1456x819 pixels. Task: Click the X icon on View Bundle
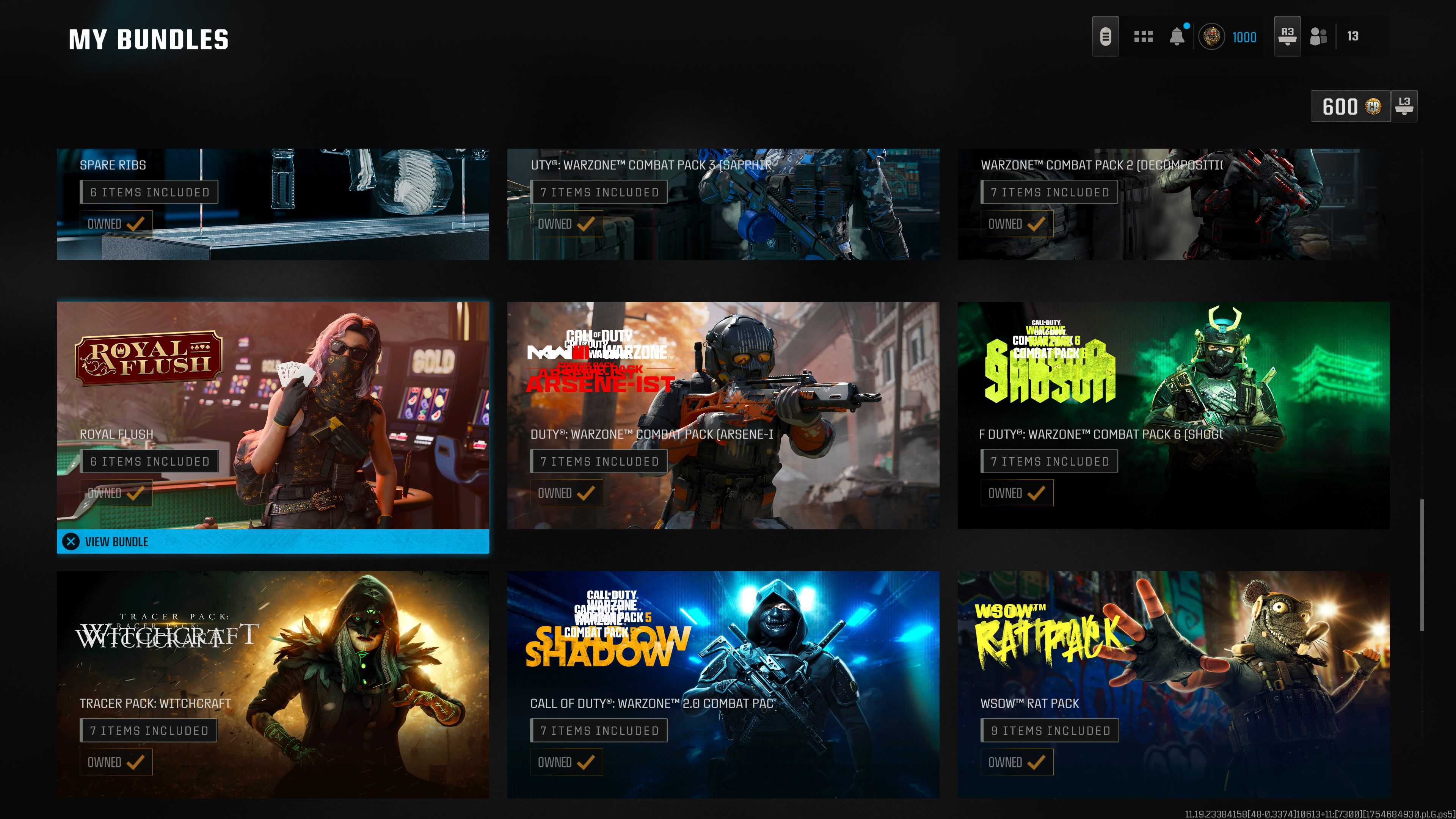[x=71, y=541]
